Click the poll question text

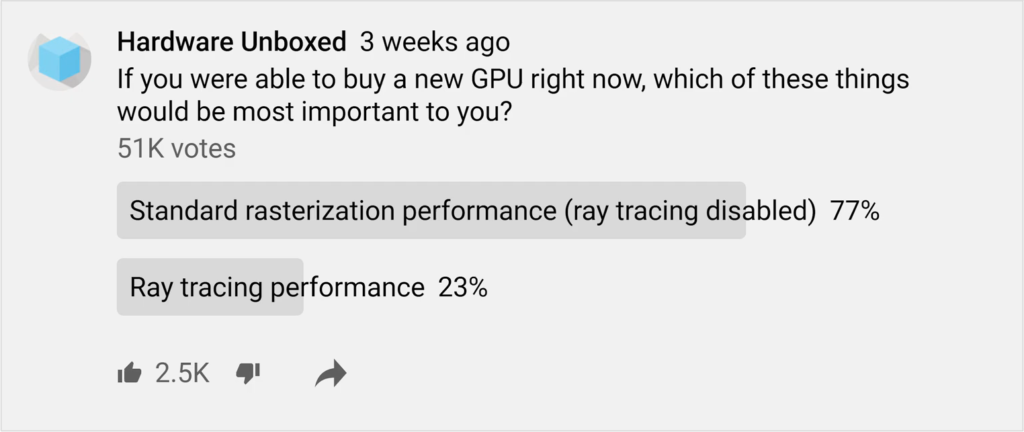click(512, 80)
